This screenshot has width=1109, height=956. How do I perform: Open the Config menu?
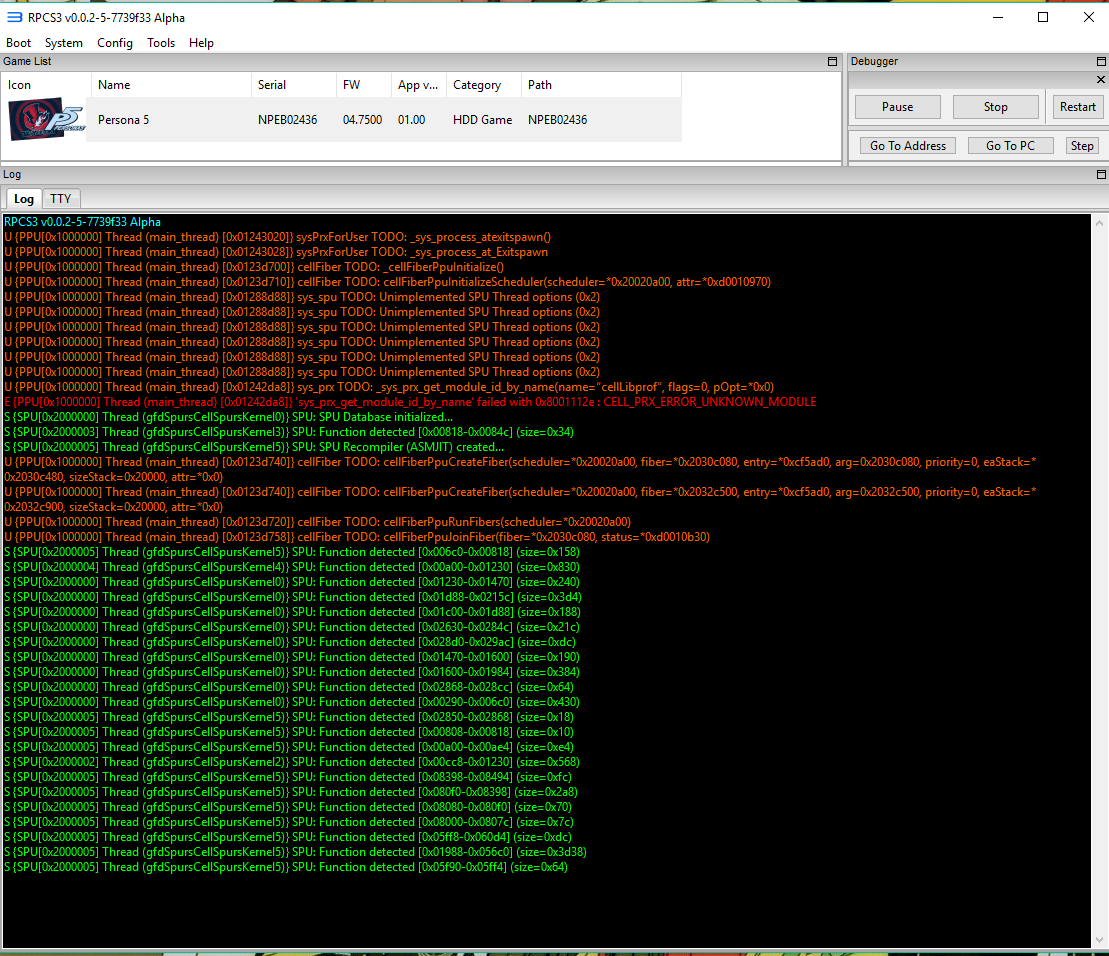pos(115,43)
